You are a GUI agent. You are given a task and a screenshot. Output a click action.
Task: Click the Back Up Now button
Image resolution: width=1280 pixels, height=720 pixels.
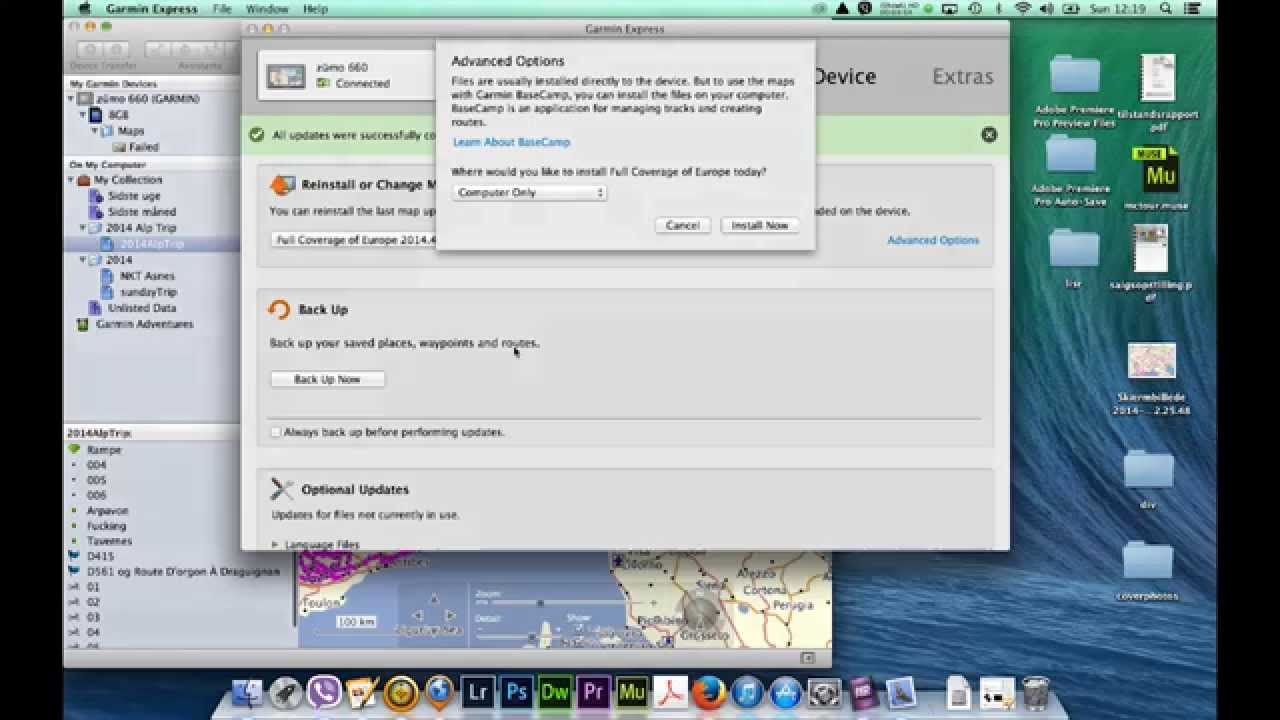click(327, 379)
